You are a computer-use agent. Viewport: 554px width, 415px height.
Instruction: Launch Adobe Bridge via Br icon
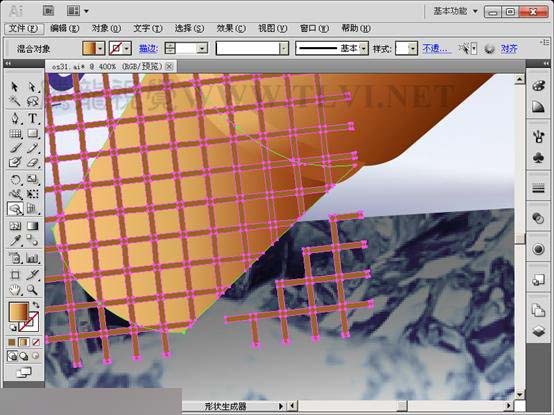(48, 11)
